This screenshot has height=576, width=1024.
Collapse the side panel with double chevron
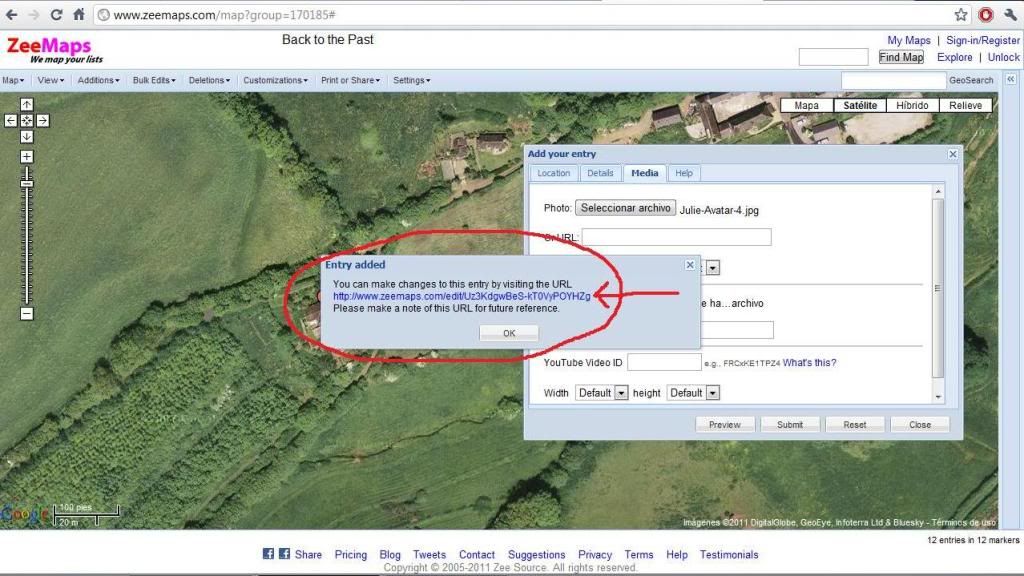coord(1010,80)
